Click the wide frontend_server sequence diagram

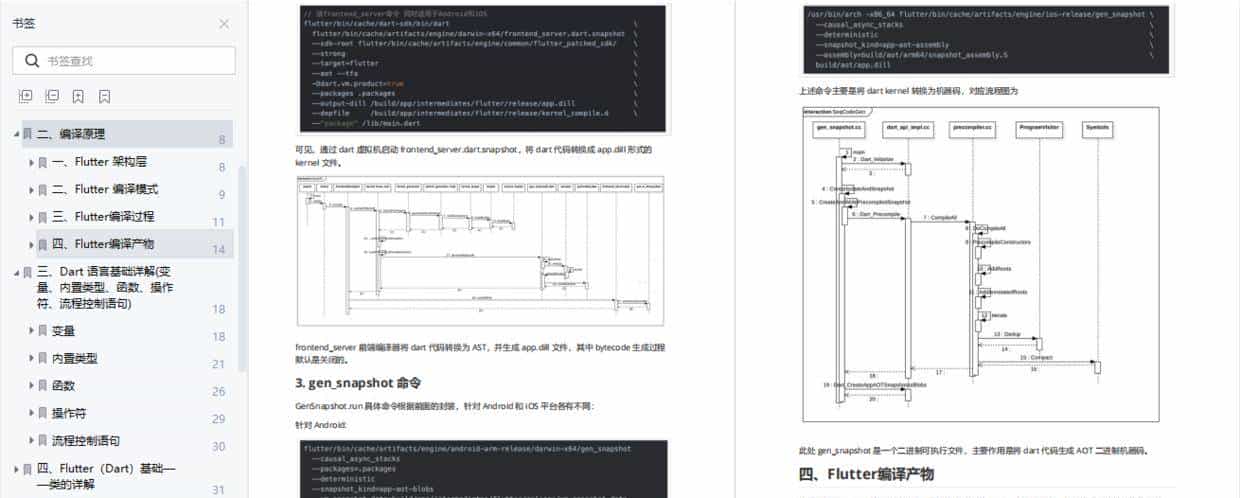[x=480, y=250]
